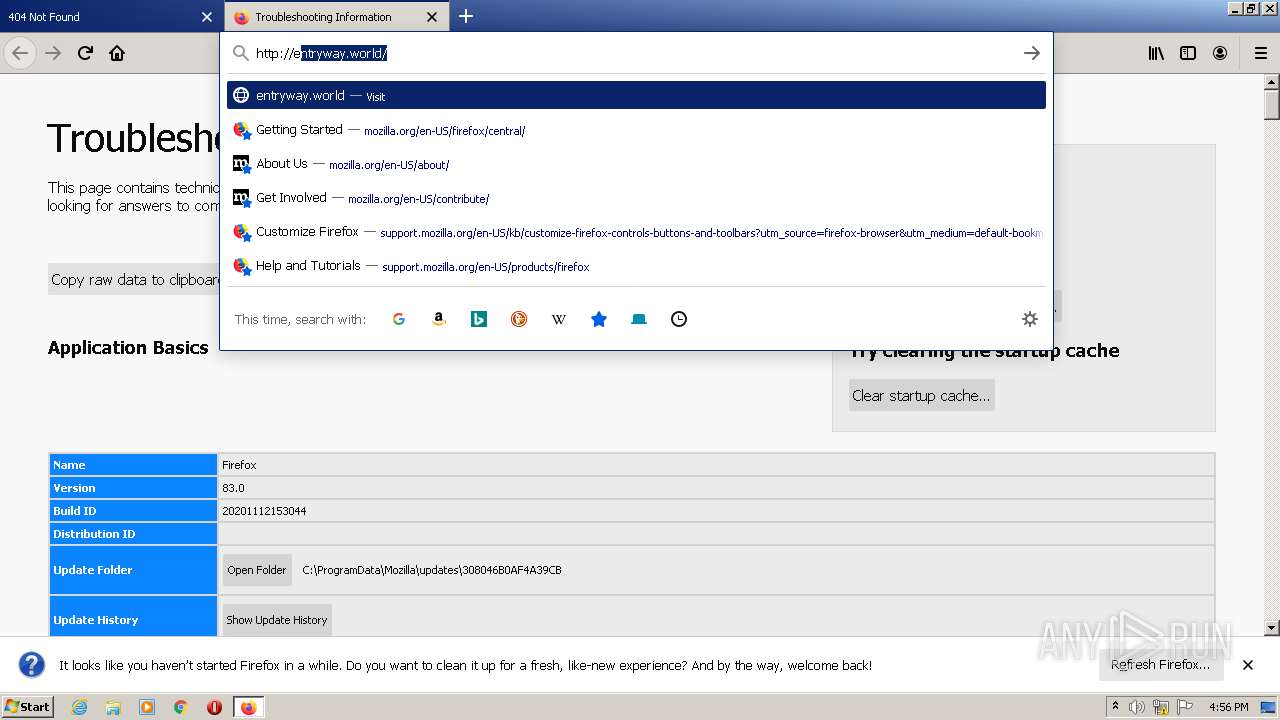The height and width of the screenshot is (720, 1280).
Task: Click Open Folder for the update folder
Action: tap(257, 570)
